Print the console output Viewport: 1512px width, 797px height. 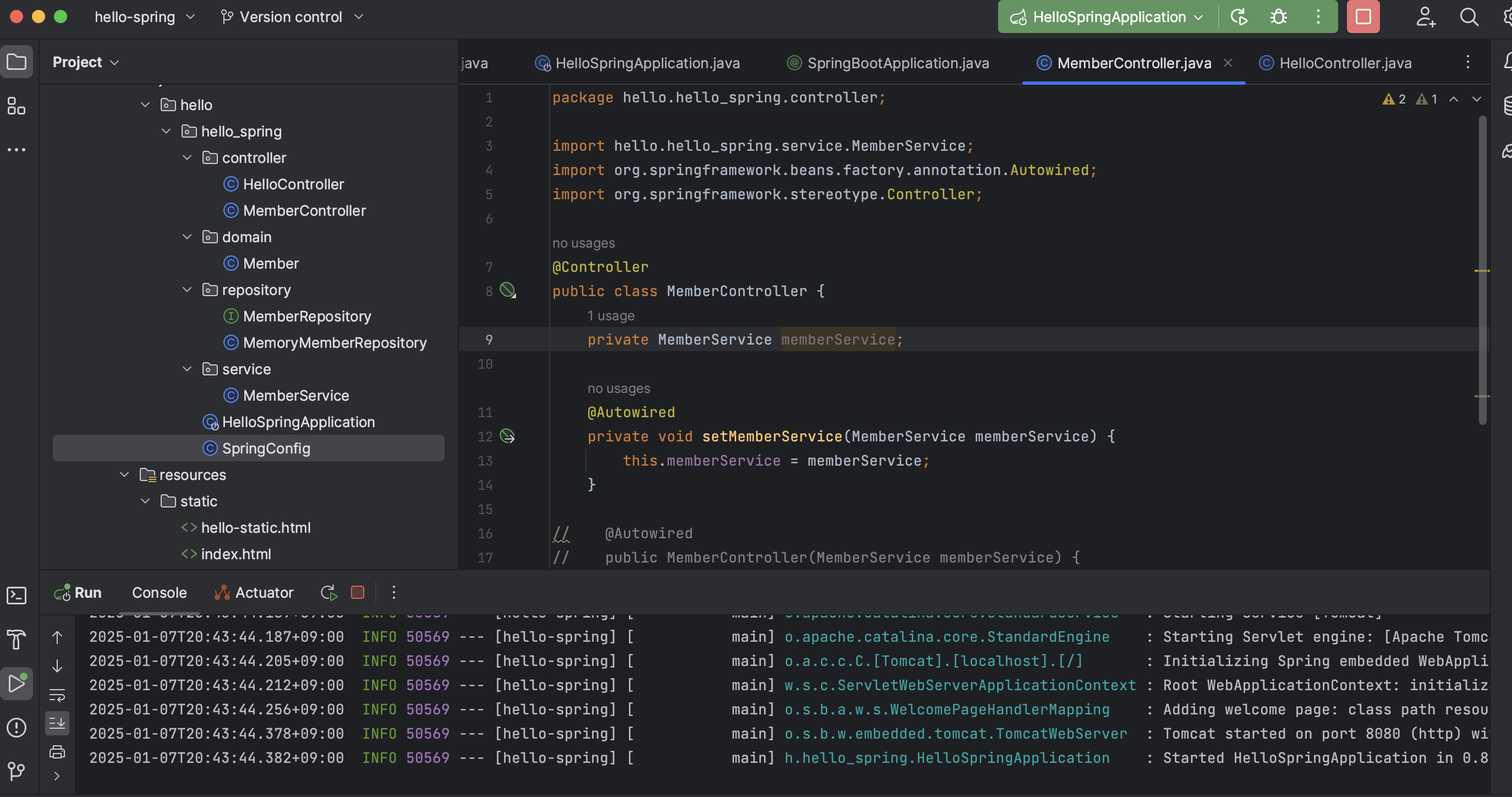[x=57, y=752]
